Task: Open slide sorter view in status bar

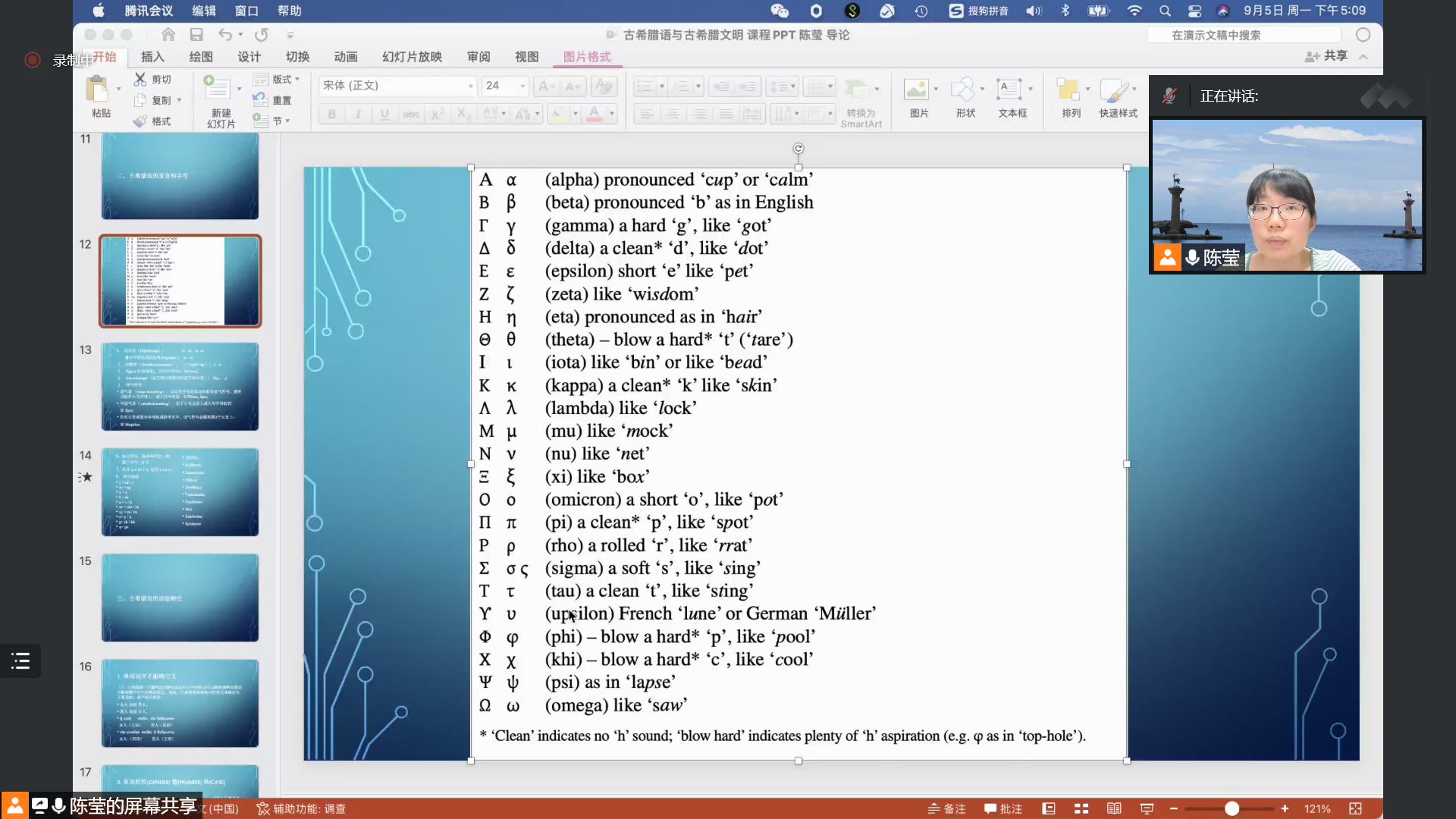Action: (x=1081, y=809)
